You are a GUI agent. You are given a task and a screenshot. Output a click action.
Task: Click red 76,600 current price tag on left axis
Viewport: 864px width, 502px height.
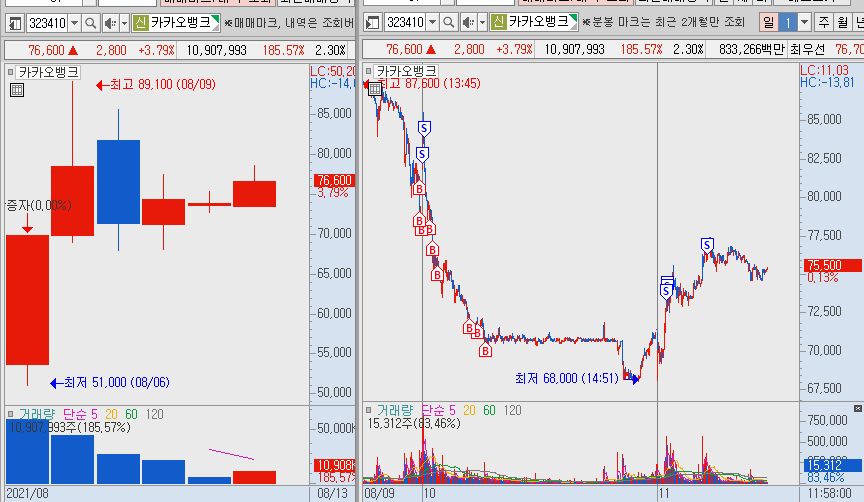[x=334, y=180]
